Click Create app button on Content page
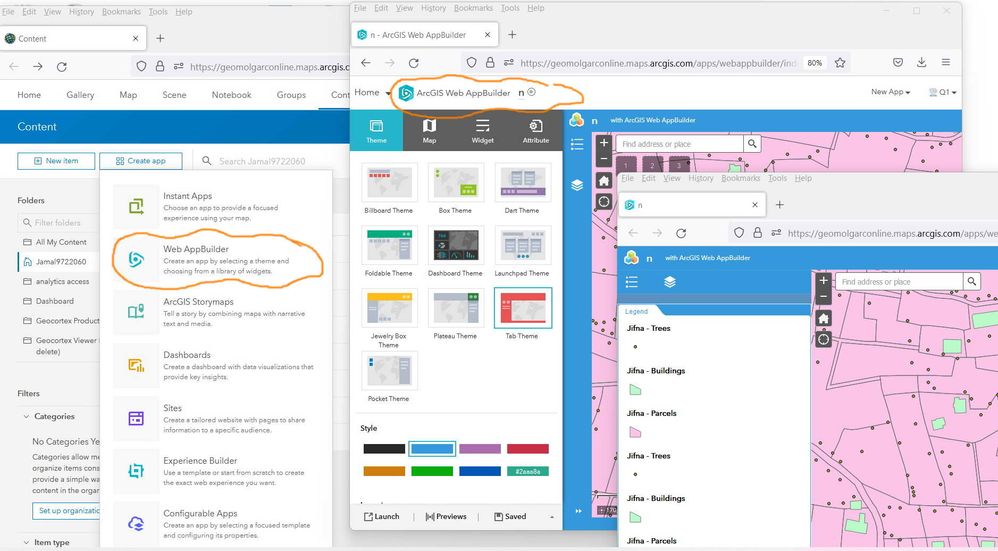The width and height of the screenshot is (998, 551). 141,161
